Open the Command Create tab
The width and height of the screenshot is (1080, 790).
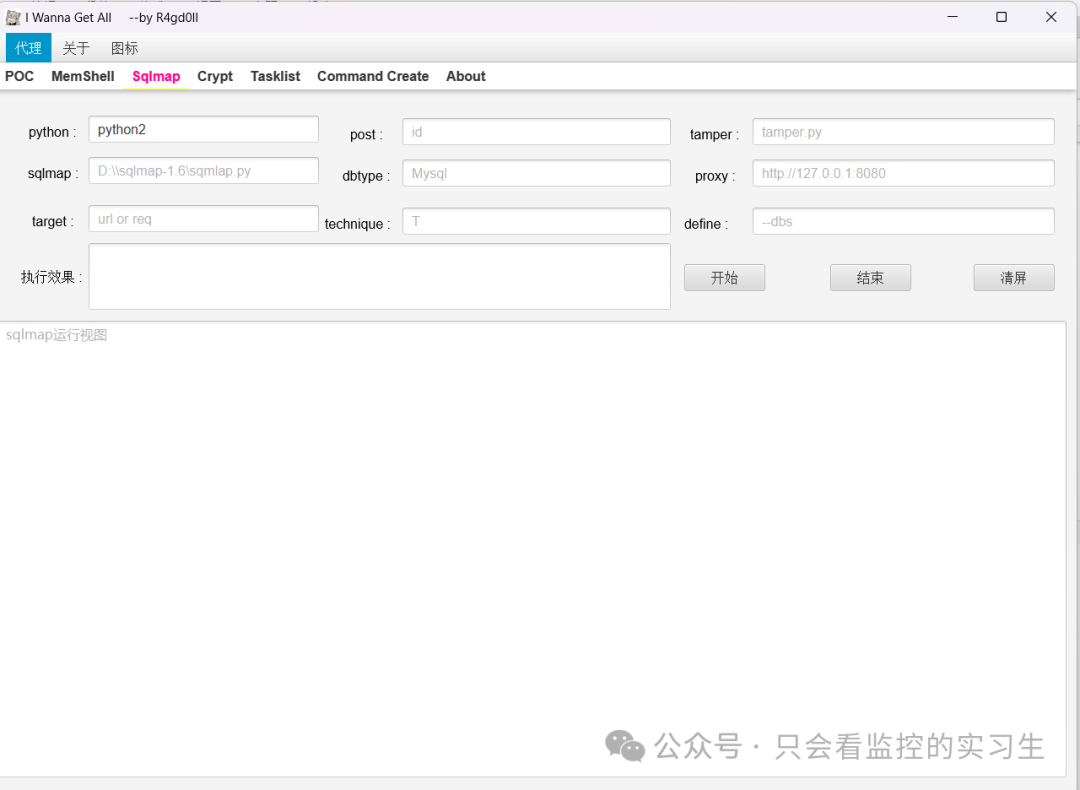point(373,76)
